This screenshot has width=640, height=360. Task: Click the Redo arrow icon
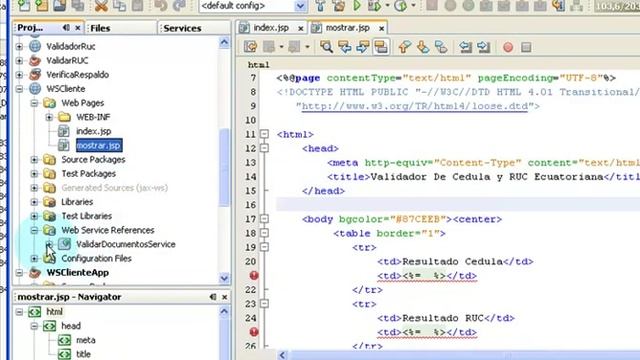(x=179, y=5)
